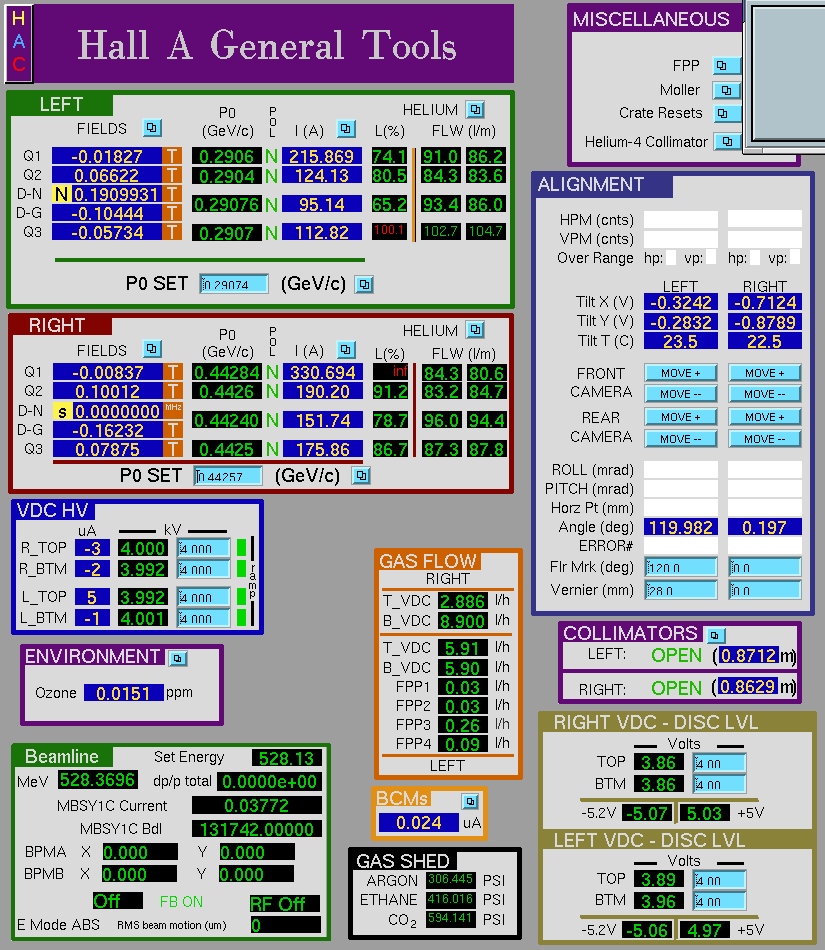
Task: Click the related display icon beside LEFT P0 SET
Action: coord(364,284)
